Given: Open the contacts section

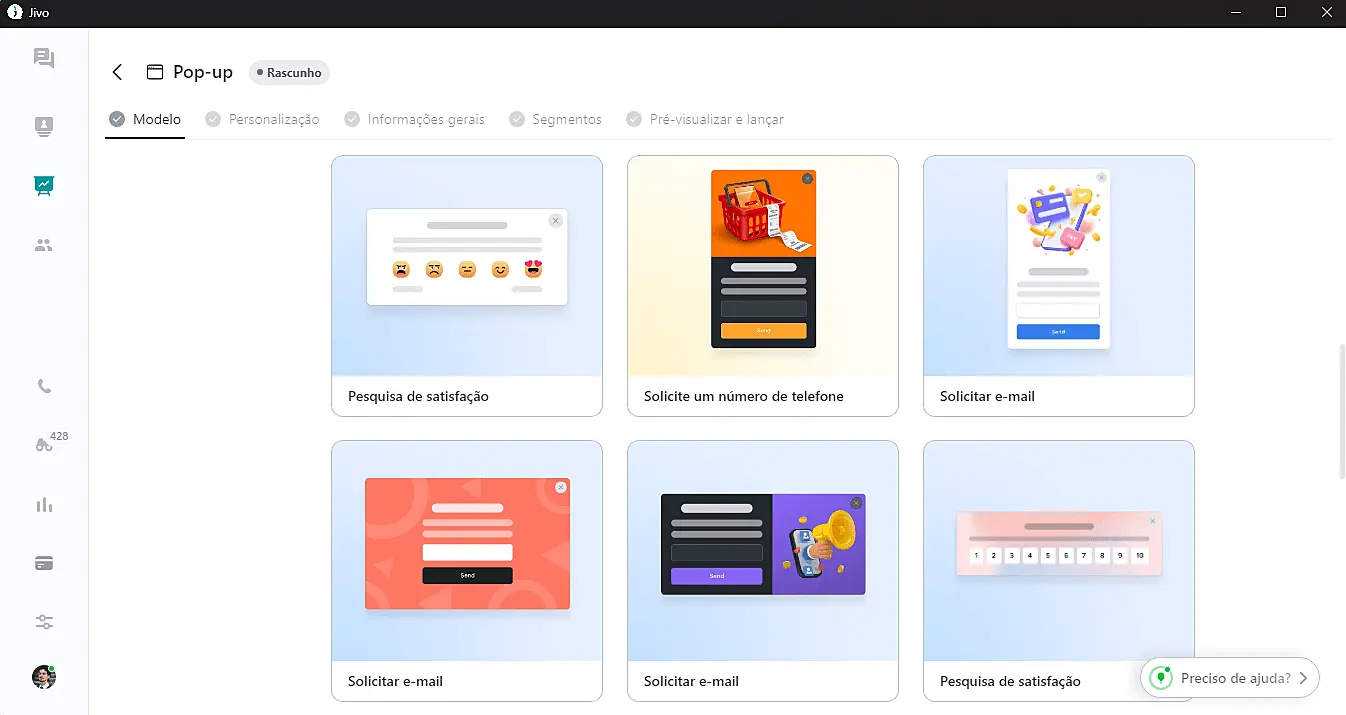Looking at the screenshot, I should pos(43,126).
